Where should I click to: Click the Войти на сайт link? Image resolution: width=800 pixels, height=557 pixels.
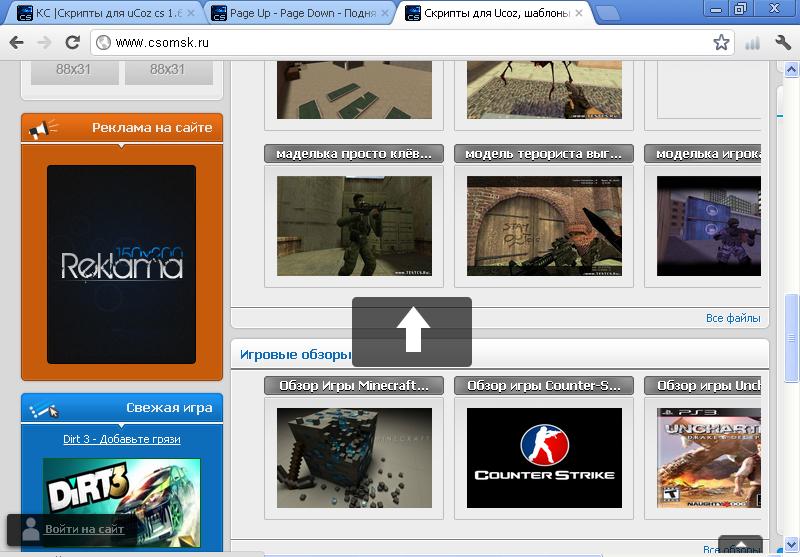tap(84, 529)
